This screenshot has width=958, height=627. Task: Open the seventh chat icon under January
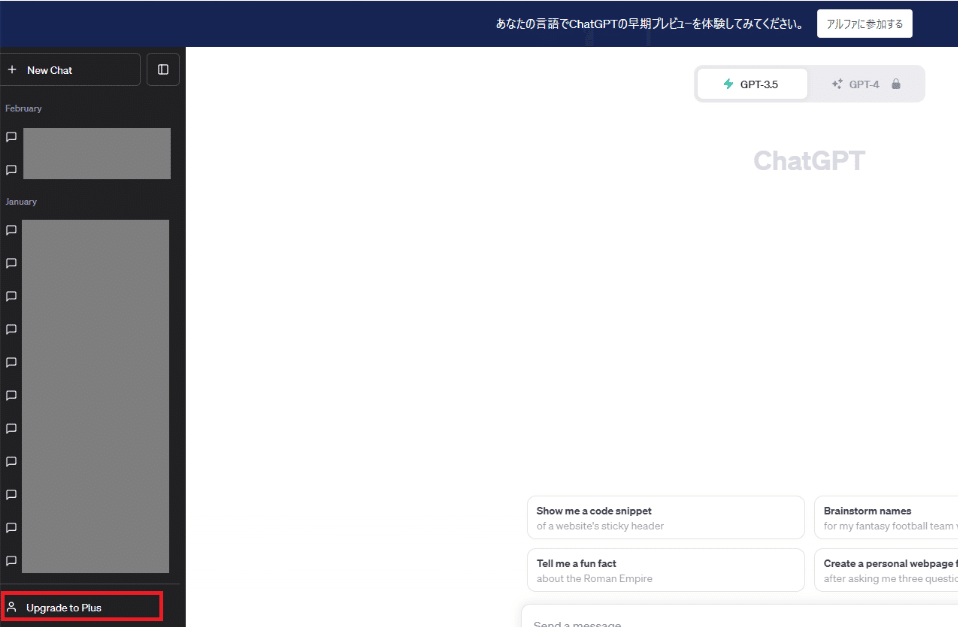pos(11,428)
